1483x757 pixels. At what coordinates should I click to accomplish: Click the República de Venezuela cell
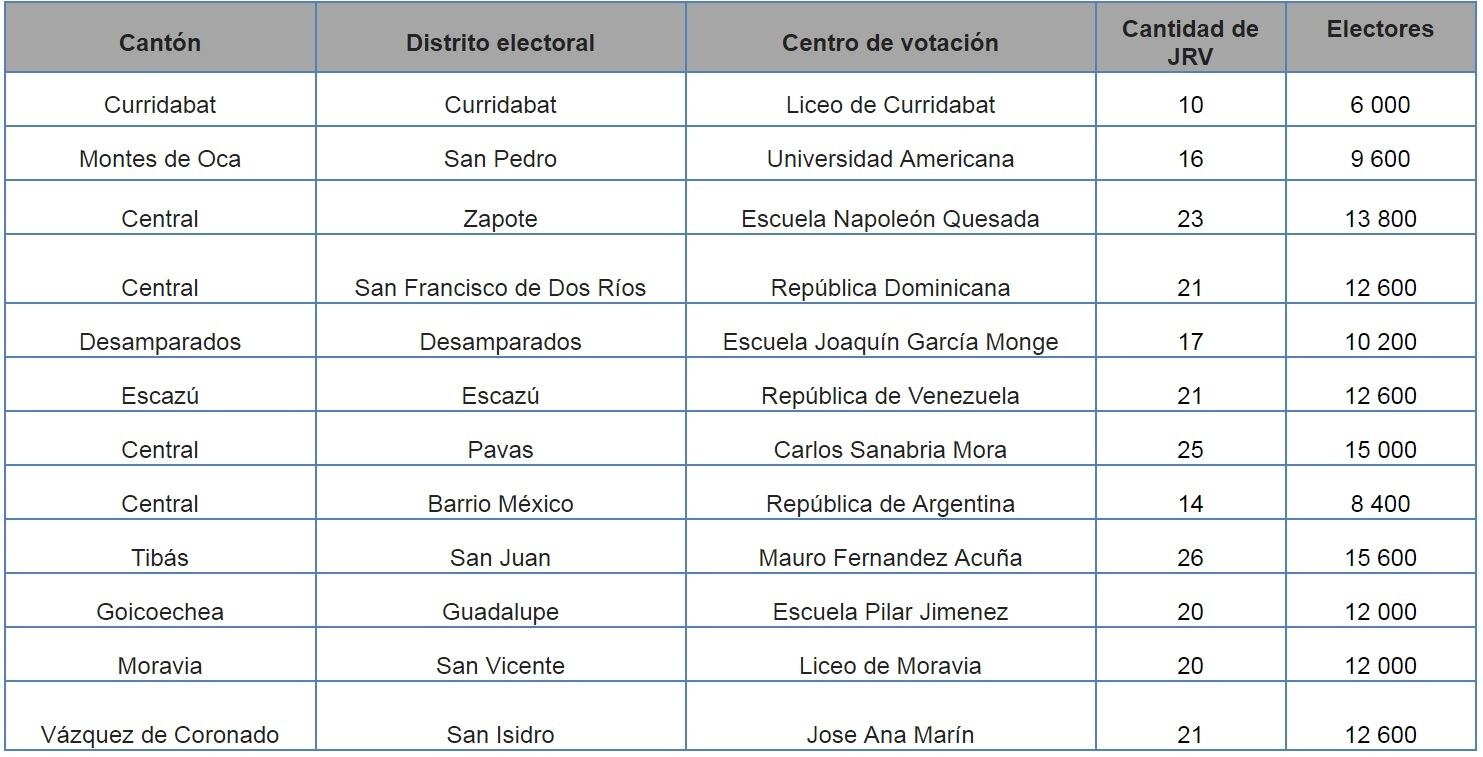[x=890, y=396]
